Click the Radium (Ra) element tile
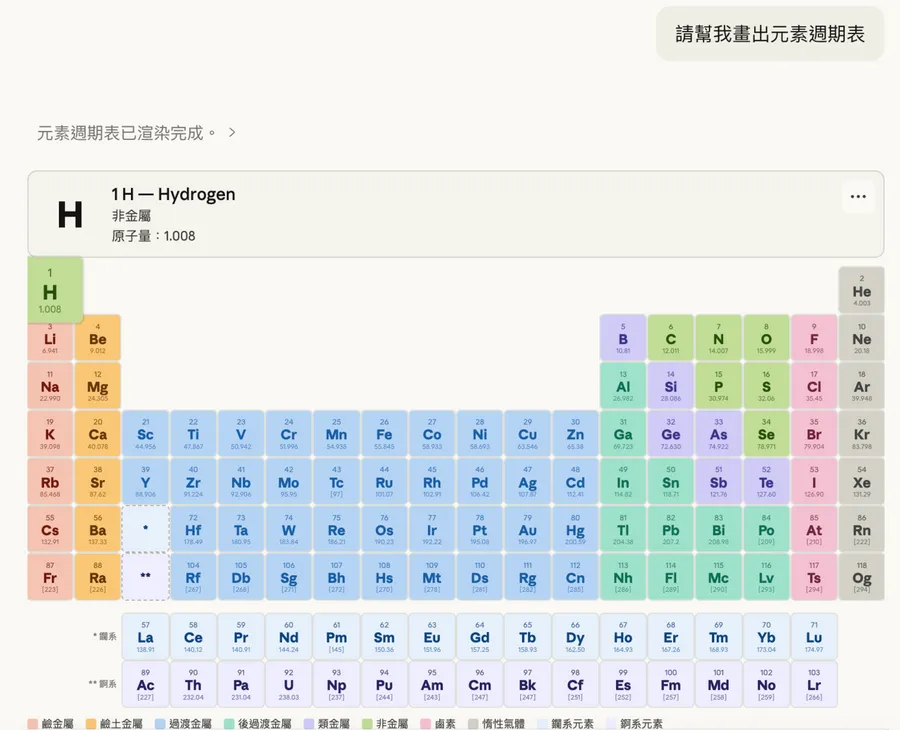The image size is (900, 730). pos(97,578)
